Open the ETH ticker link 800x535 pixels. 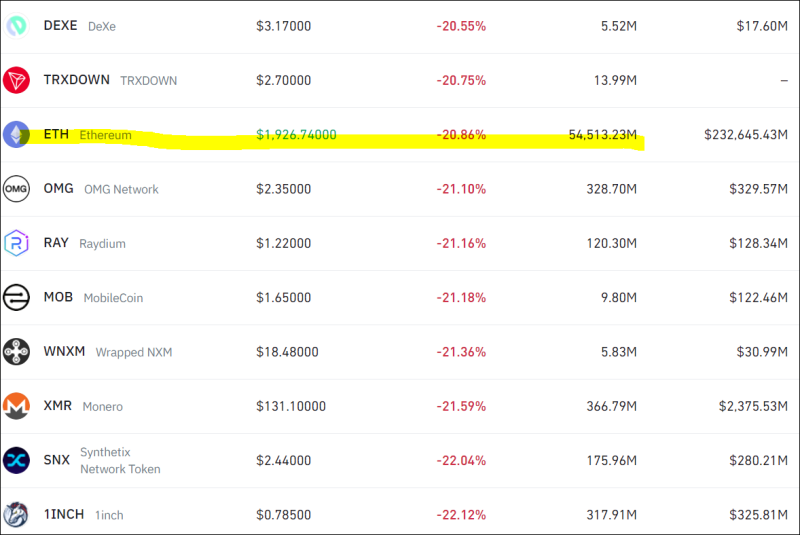point(56,134)
